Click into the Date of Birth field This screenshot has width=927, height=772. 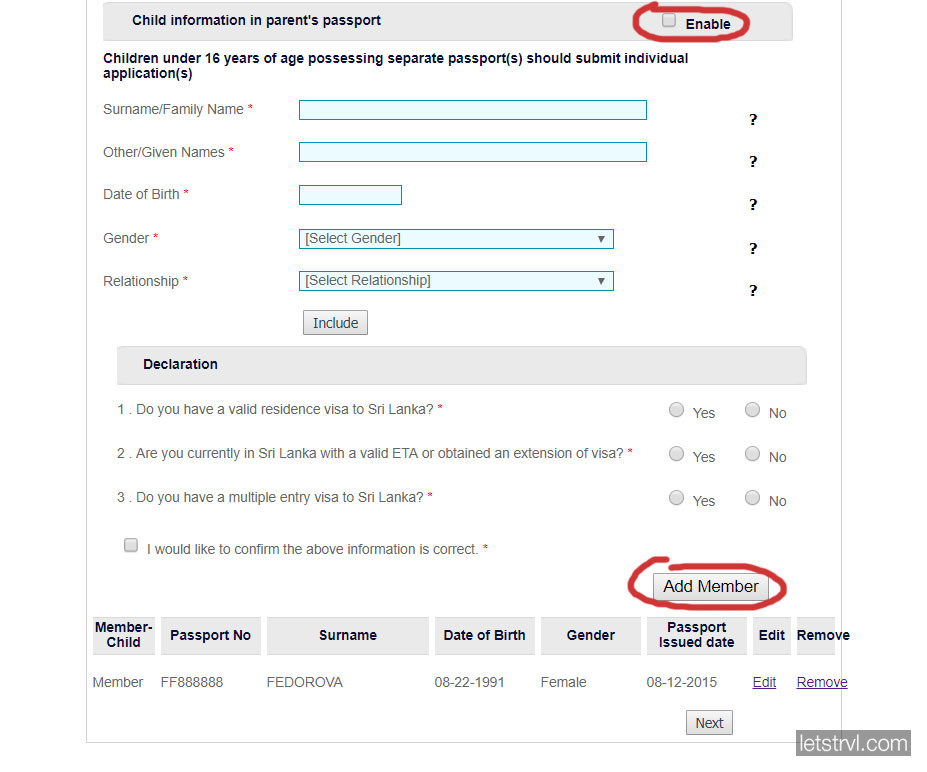point(350,195)
